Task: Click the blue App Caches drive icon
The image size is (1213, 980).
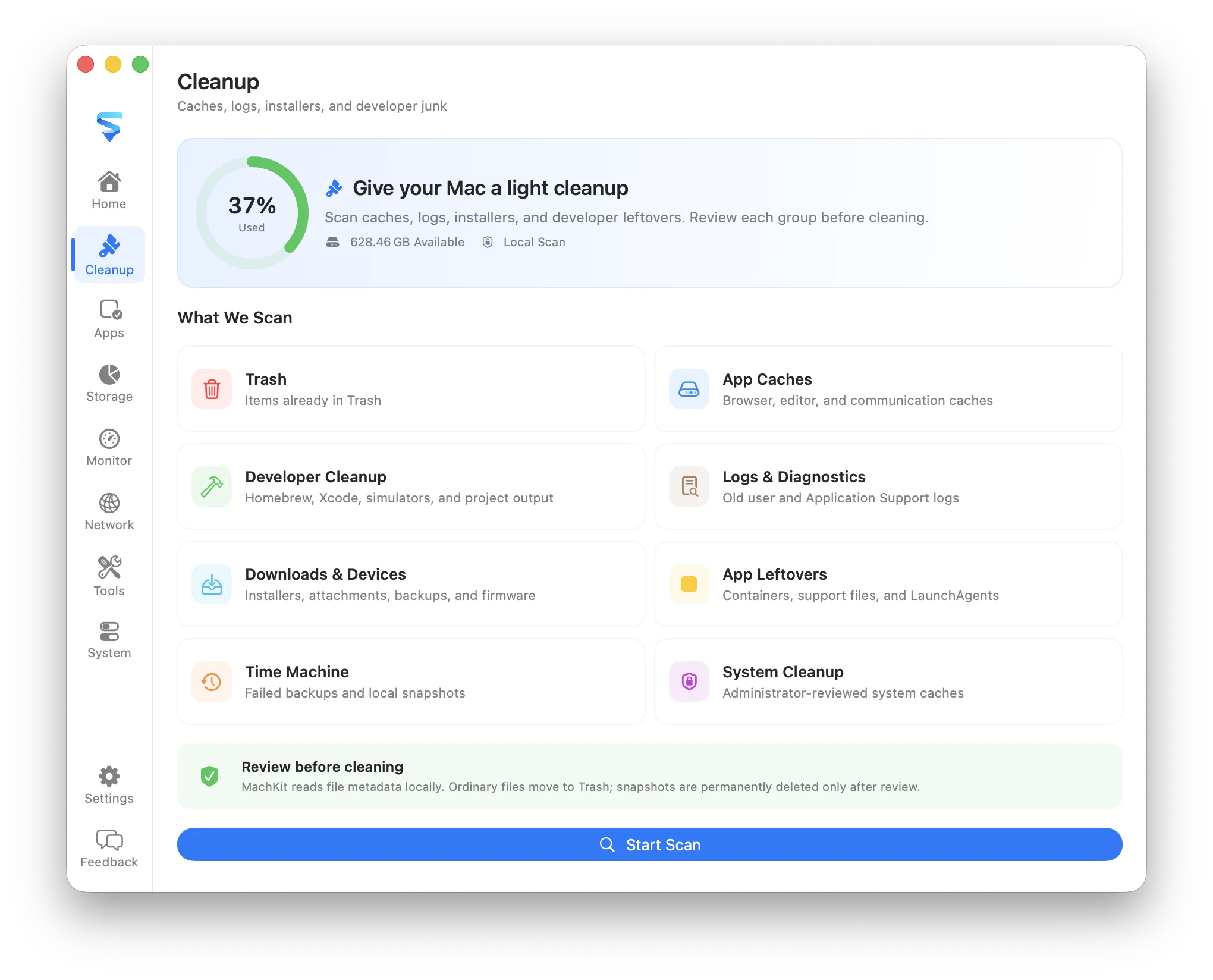Action: (689, 389)
